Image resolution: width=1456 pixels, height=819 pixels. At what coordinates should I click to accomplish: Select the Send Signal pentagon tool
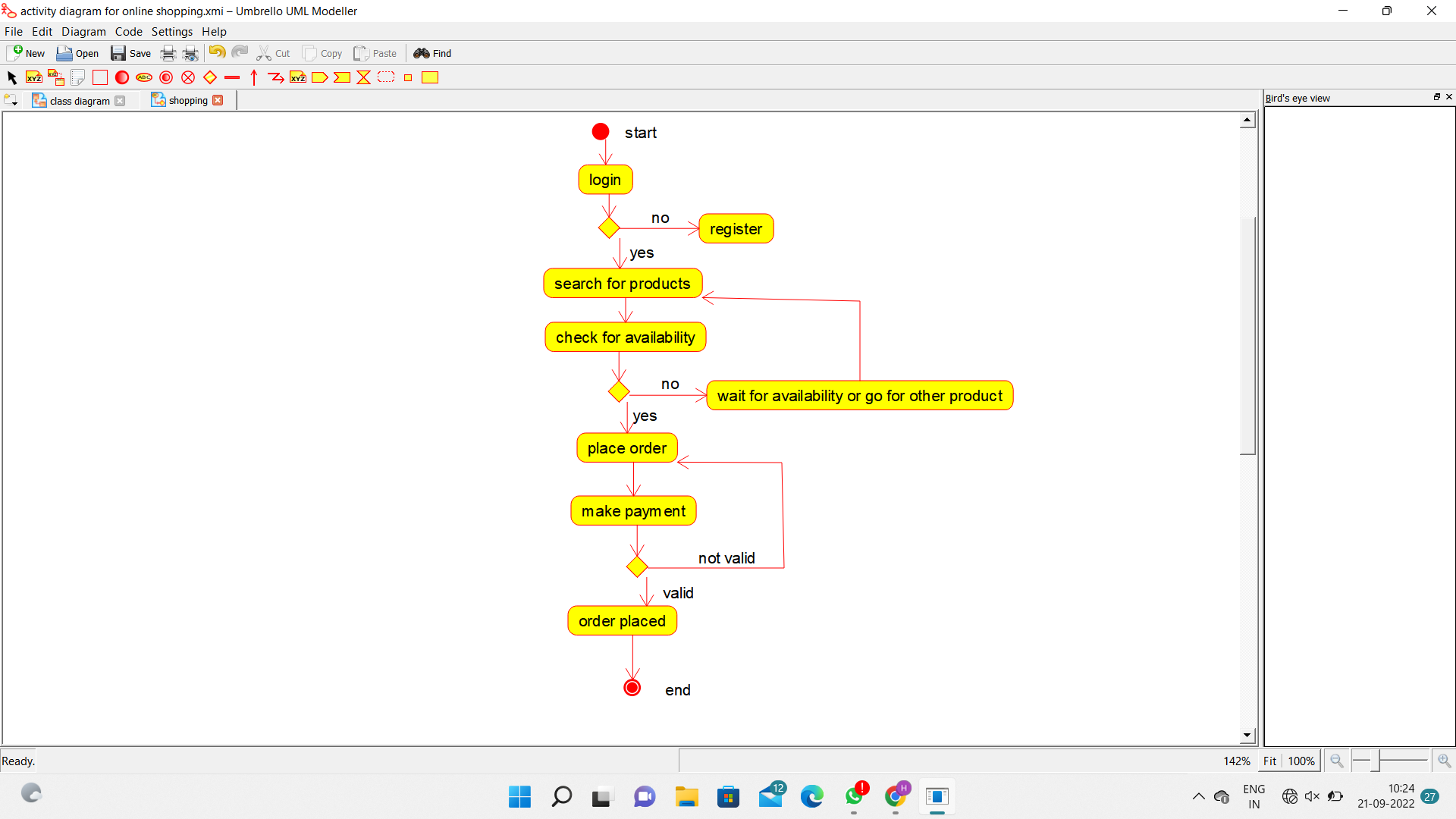pos(320,77)
